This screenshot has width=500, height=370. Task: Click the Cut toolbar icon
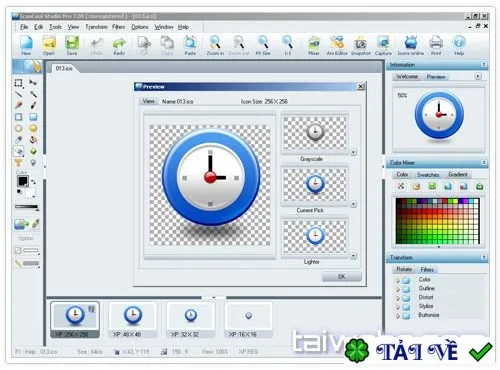pos(144,46)
